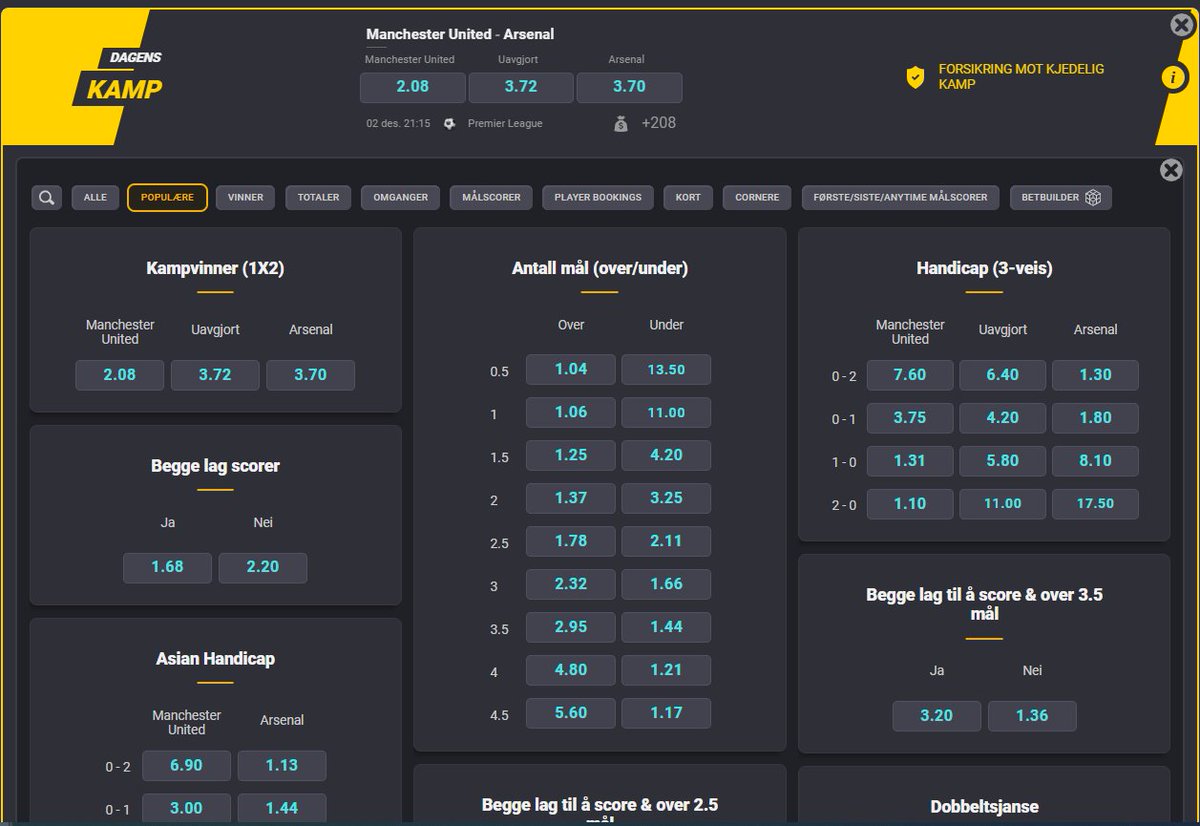Select Uavgjort 3.72 in Kampvinner
Screen dimensions: 1200x826
click(215, 375)
